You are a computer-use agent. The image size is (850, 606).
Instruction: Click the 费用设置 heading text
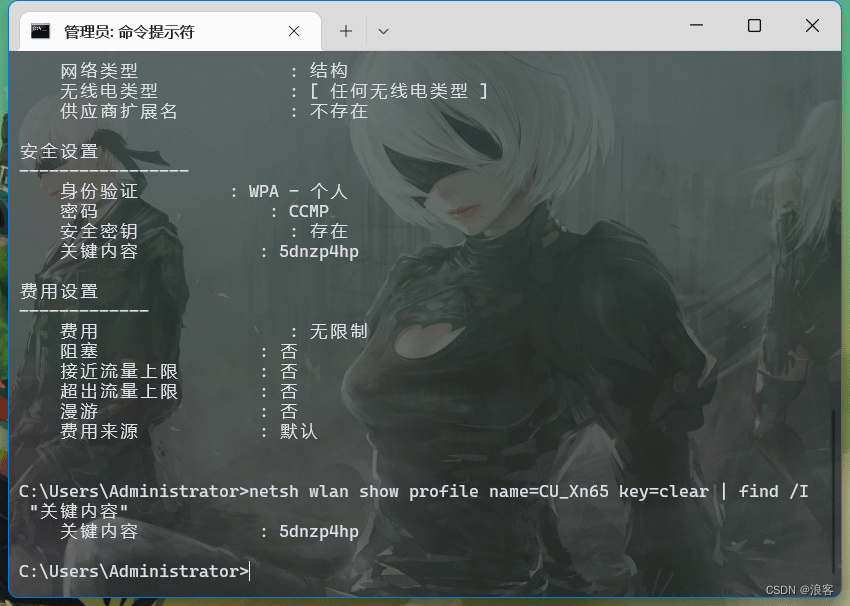(59, 291)
